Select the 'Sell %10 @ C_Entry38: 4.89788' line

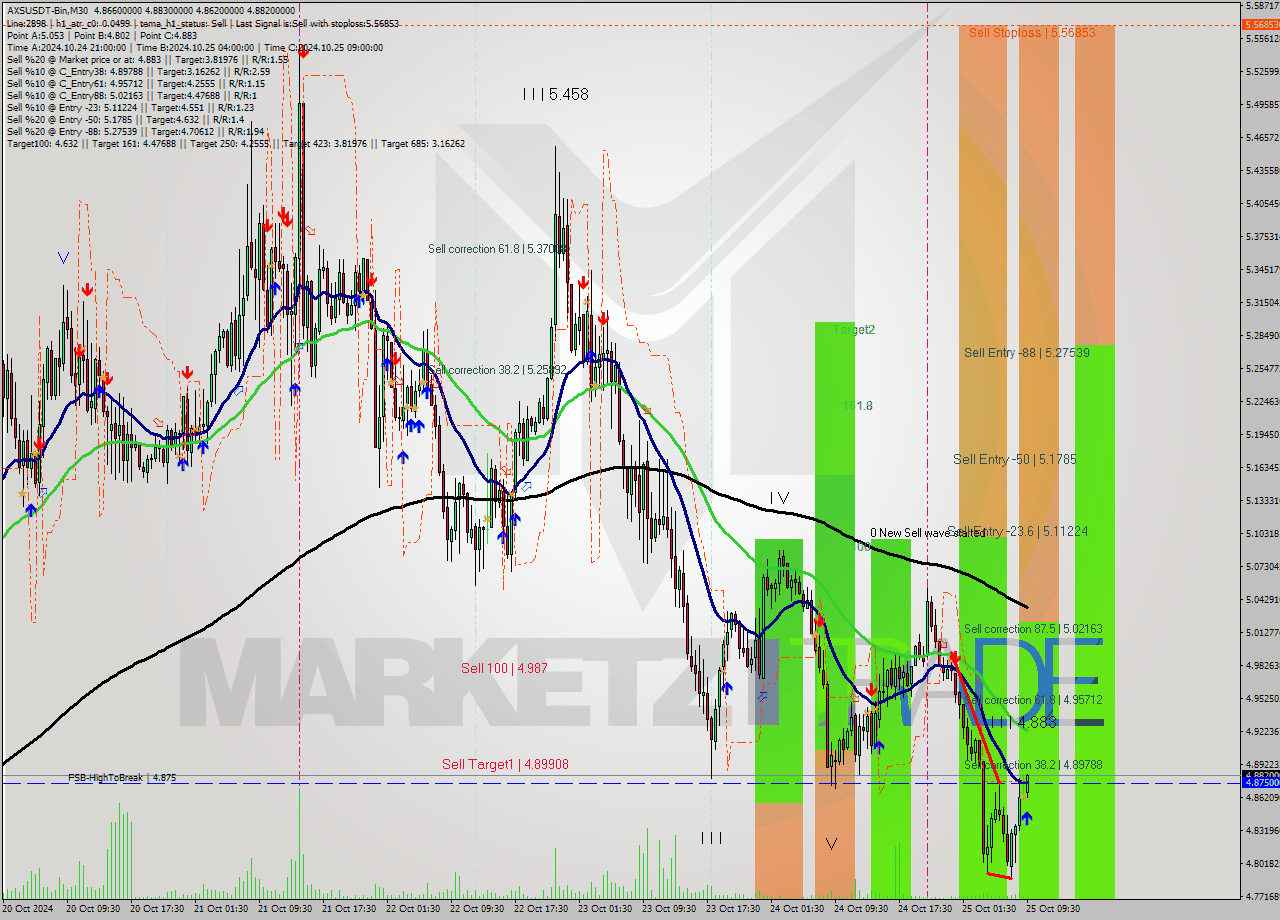coord(138,72)
